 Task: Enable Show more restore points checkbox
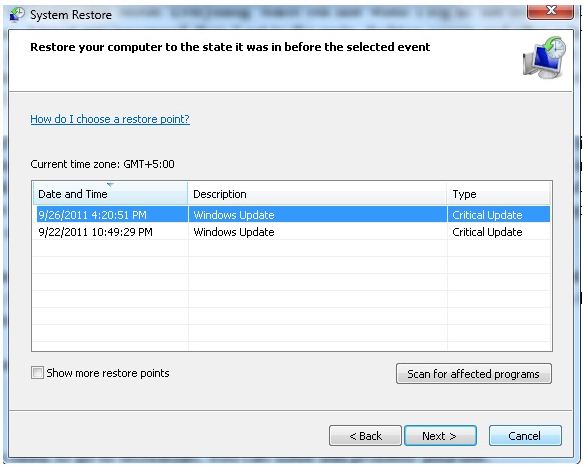37,373
